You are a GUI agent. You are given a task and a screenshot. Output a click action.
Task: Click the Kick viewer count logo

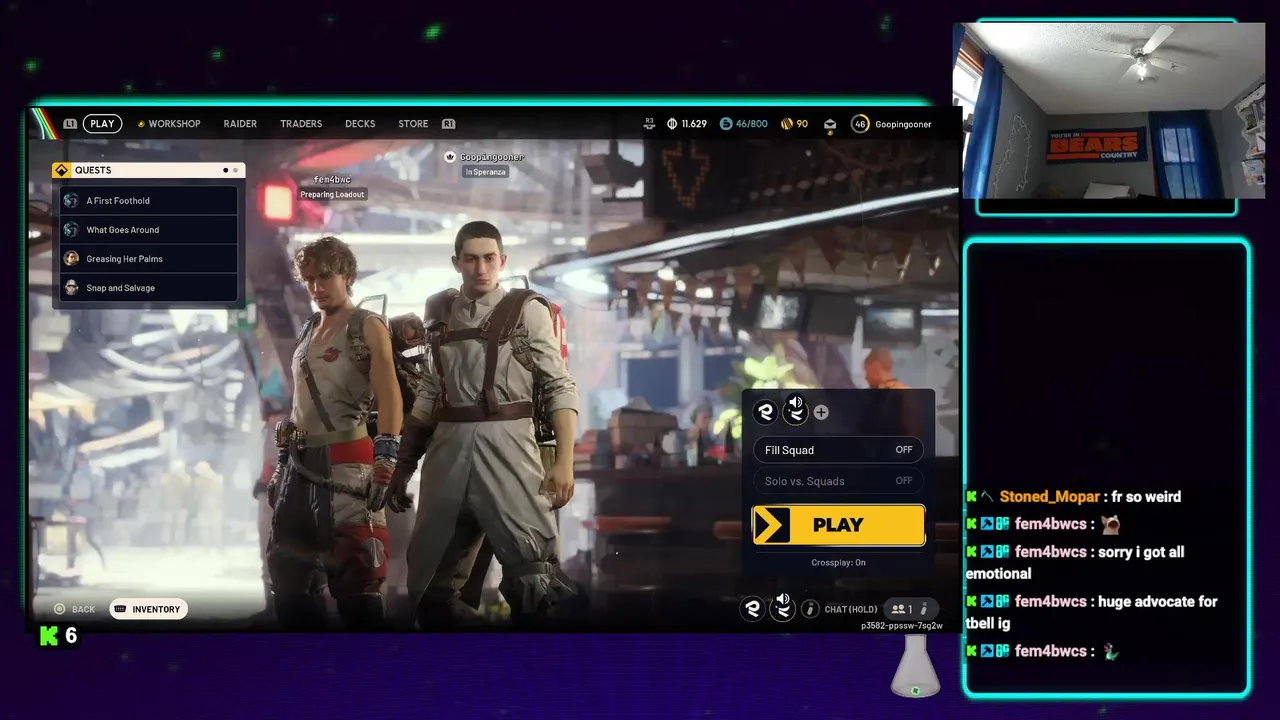click(49, 635)
